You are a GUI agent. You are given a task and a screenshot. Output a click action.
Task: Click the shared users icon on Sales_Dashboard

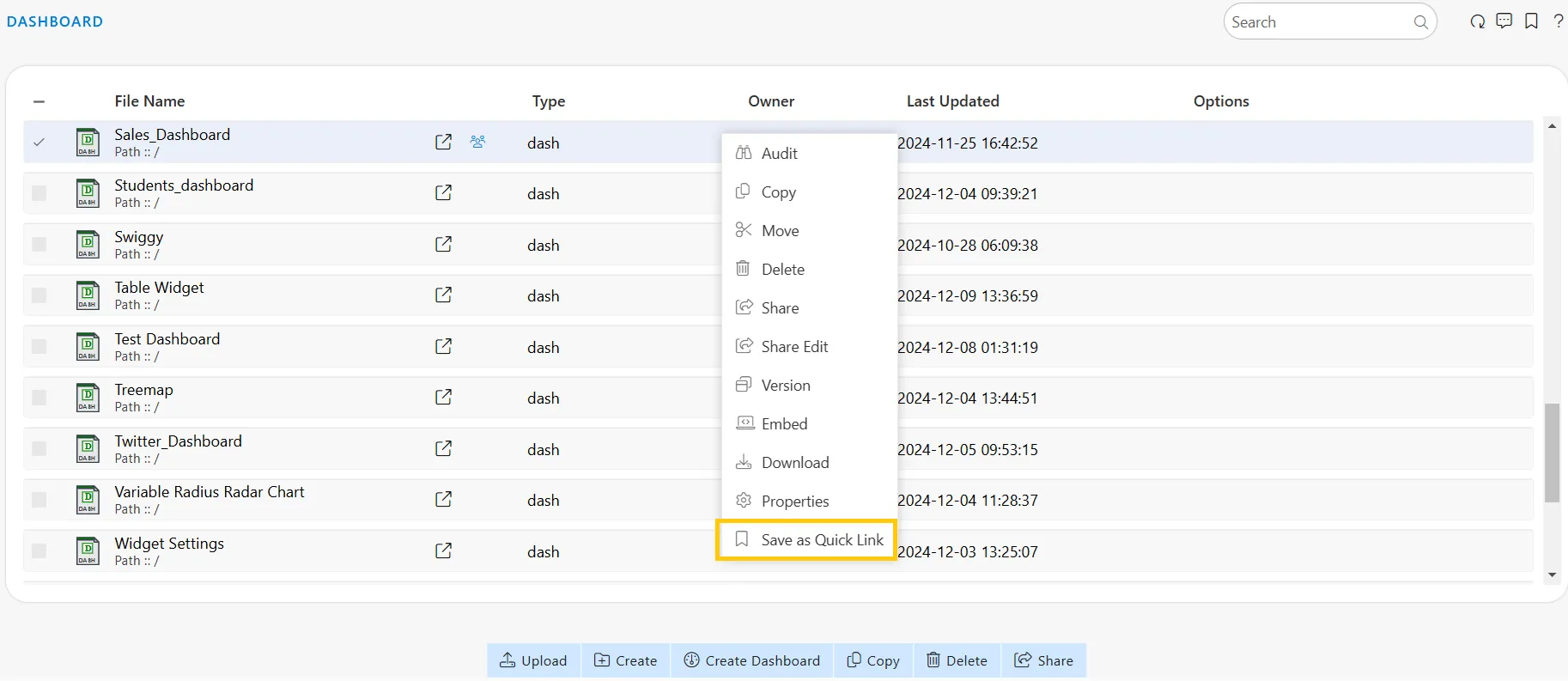point(477,142)
